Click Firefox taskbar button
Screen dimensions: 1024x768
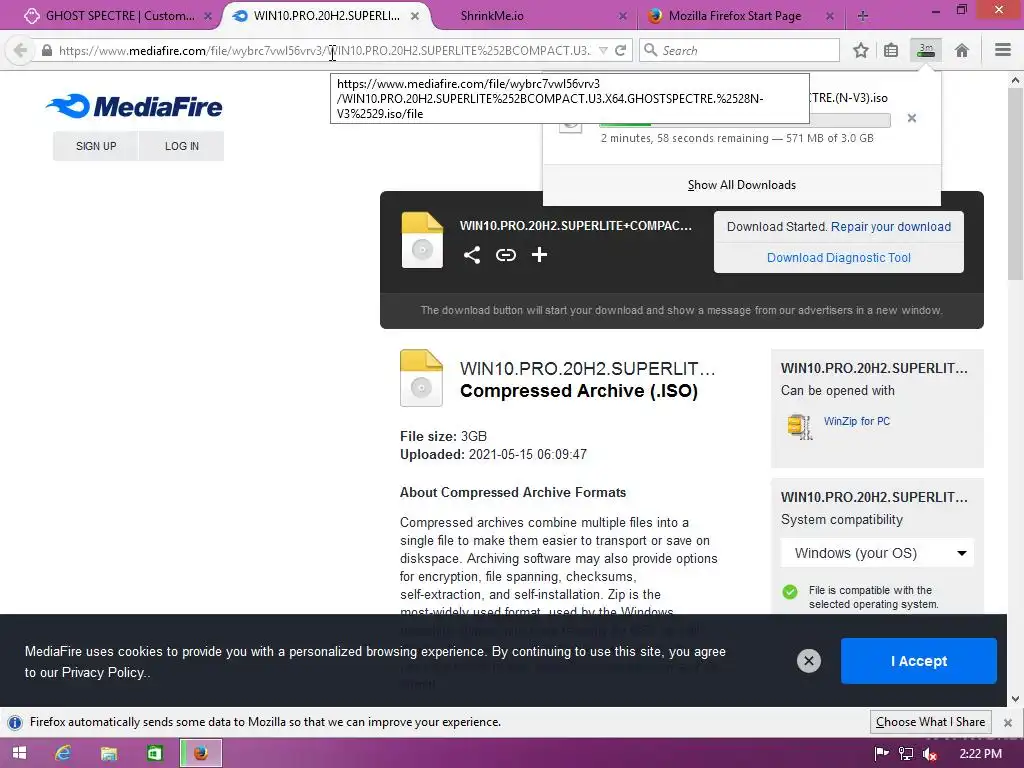(x=200, y=753)
